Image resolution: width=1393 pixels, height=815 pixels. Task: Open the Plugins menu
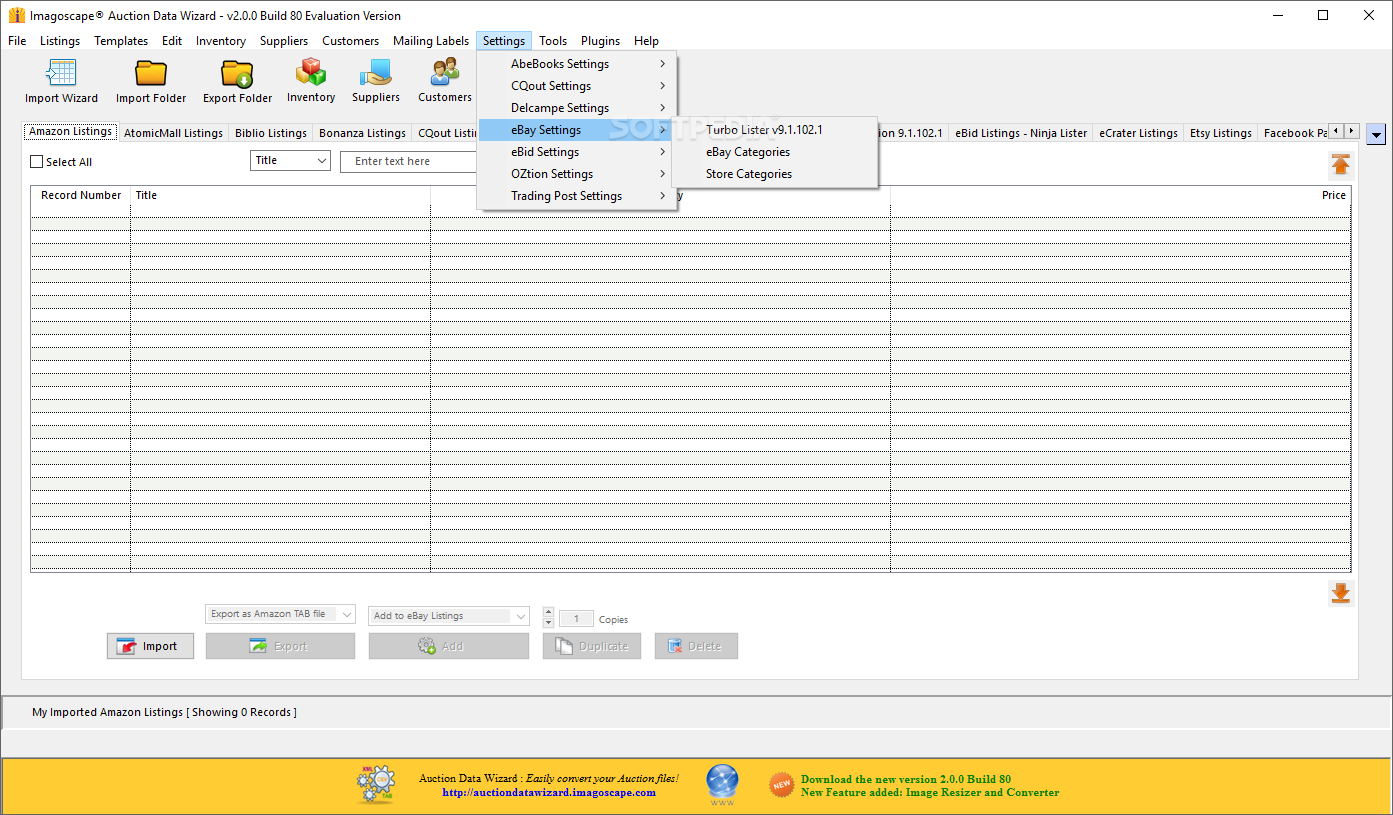(600, 41)
